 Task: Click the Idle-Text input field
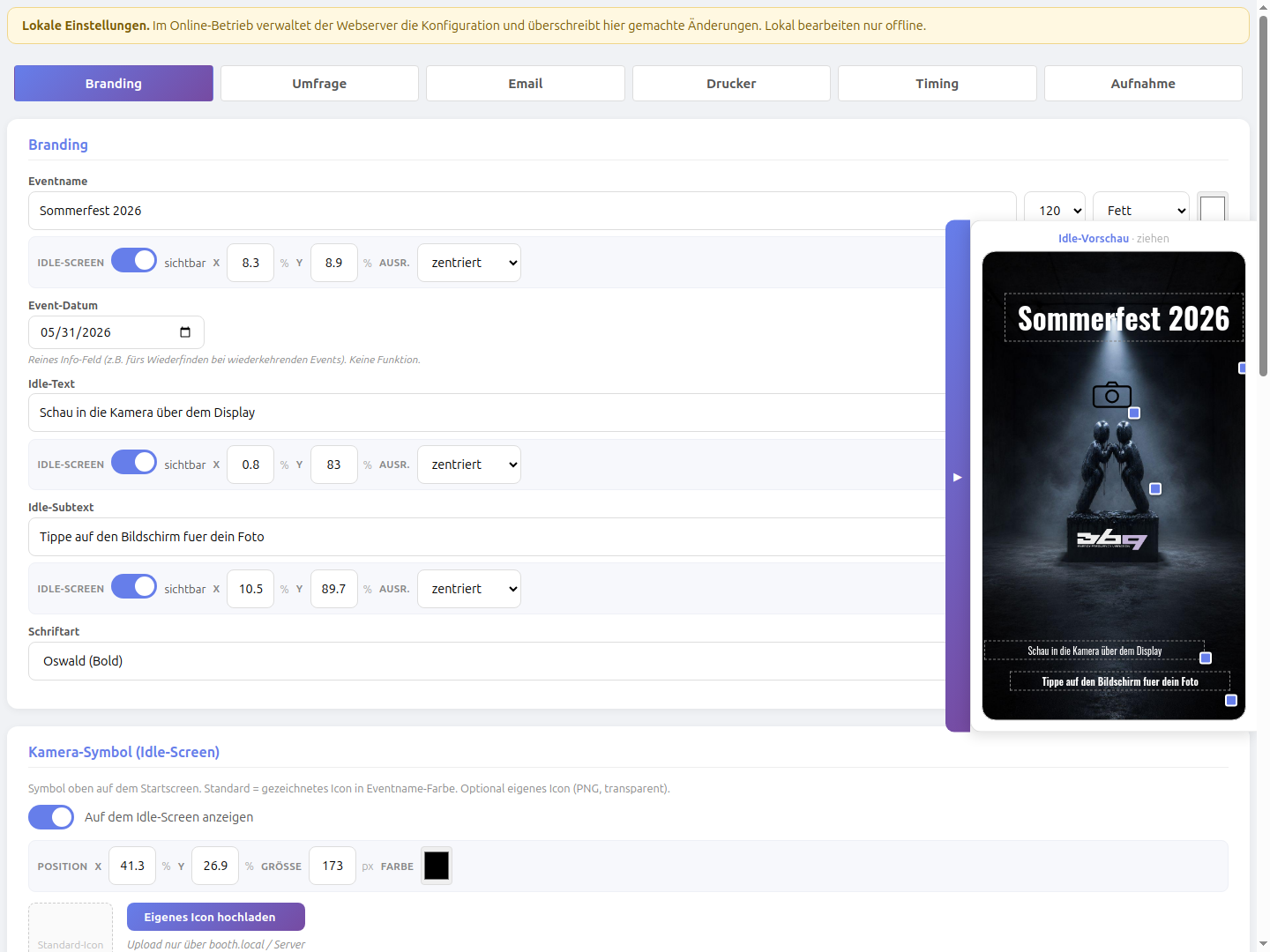click(487, 413)
